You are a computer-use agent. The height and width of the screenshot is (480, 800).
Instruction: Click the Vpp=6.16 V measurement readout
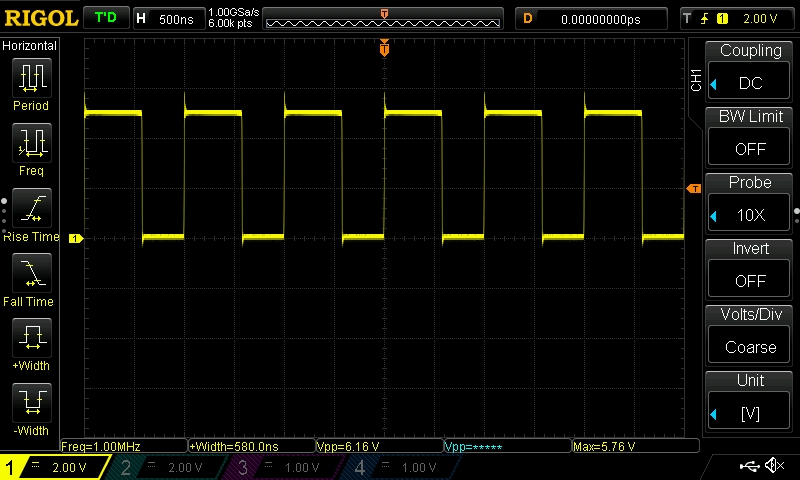coord(380,446)
